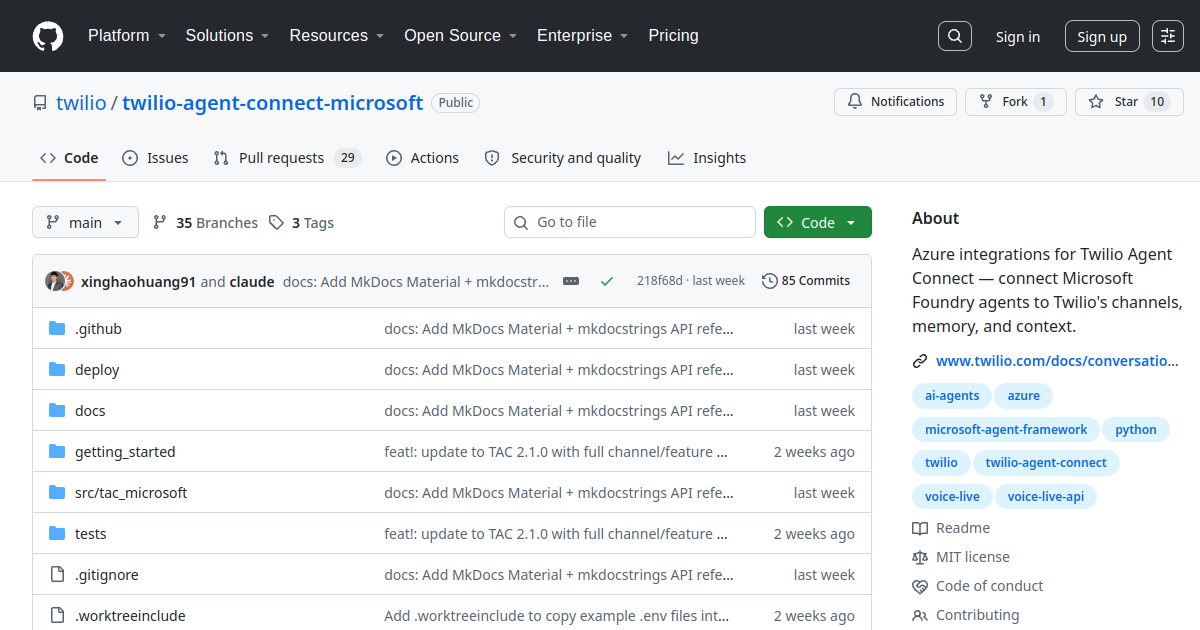The image size is (1200, 630).
Task: View the 35 Branches link
Action: coord(205,223)
